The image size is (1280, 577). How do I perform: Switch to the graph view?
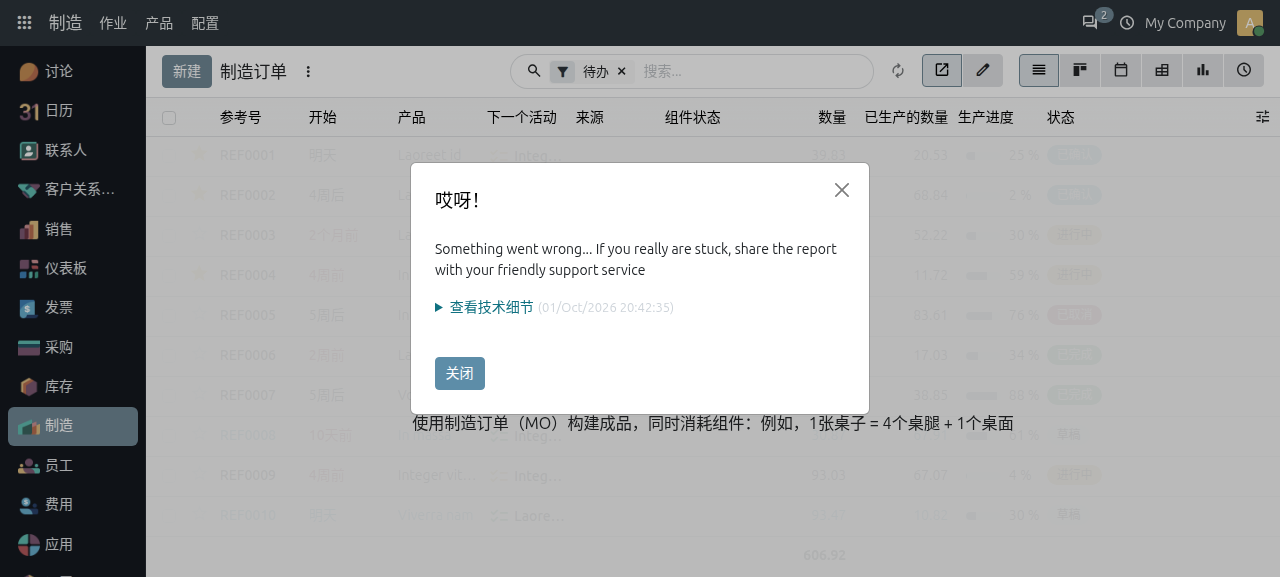point(1203,70)
